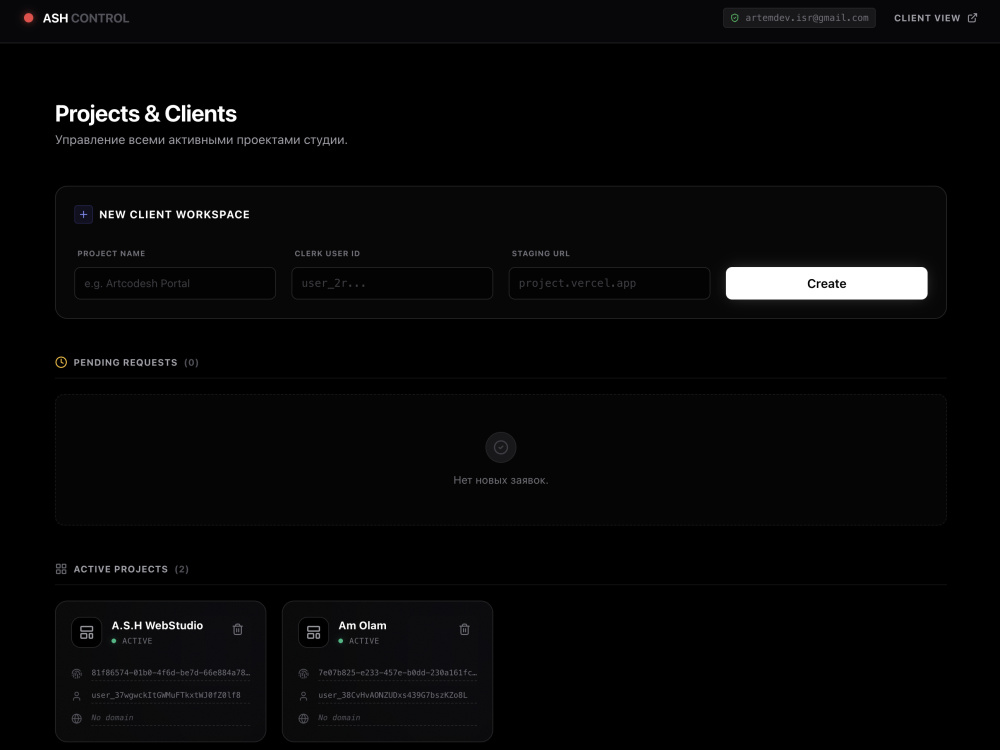Focus the Staging URL input field

click(x=609, y=283)
